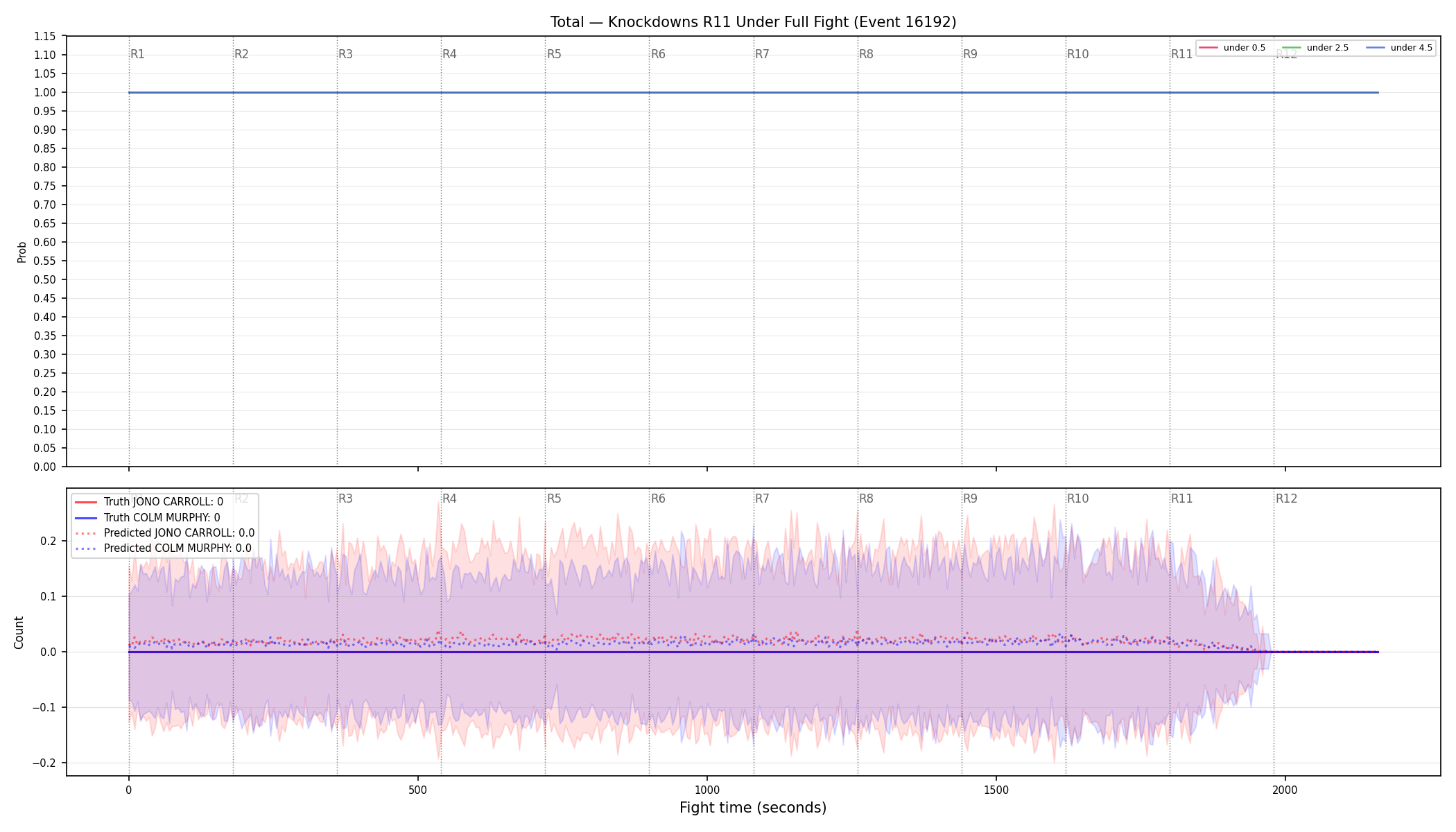Select the R7 round marker in Count chart
This screenshot has height=832, width=1456.
[762, 499]
